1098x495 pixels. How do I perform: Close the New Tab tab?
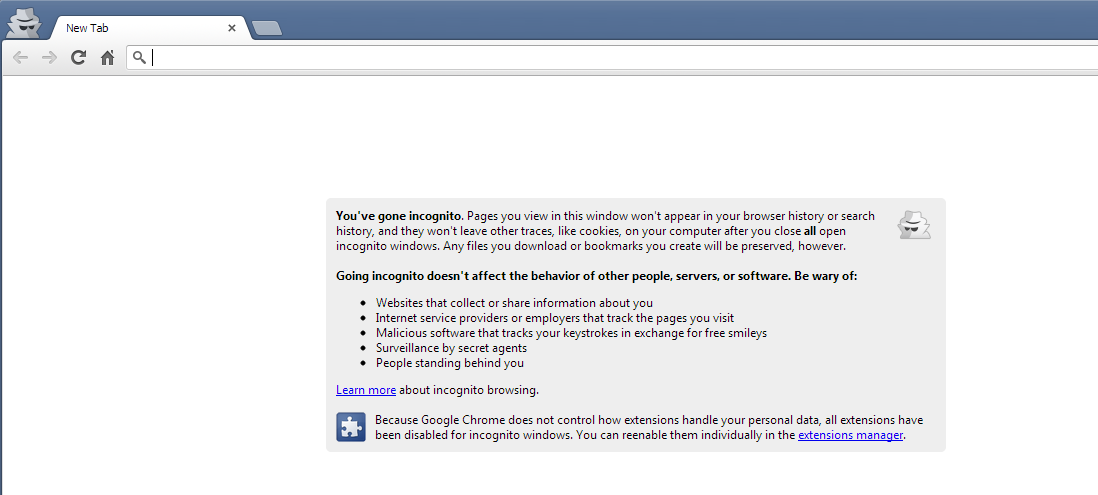(x=232, y=28)
